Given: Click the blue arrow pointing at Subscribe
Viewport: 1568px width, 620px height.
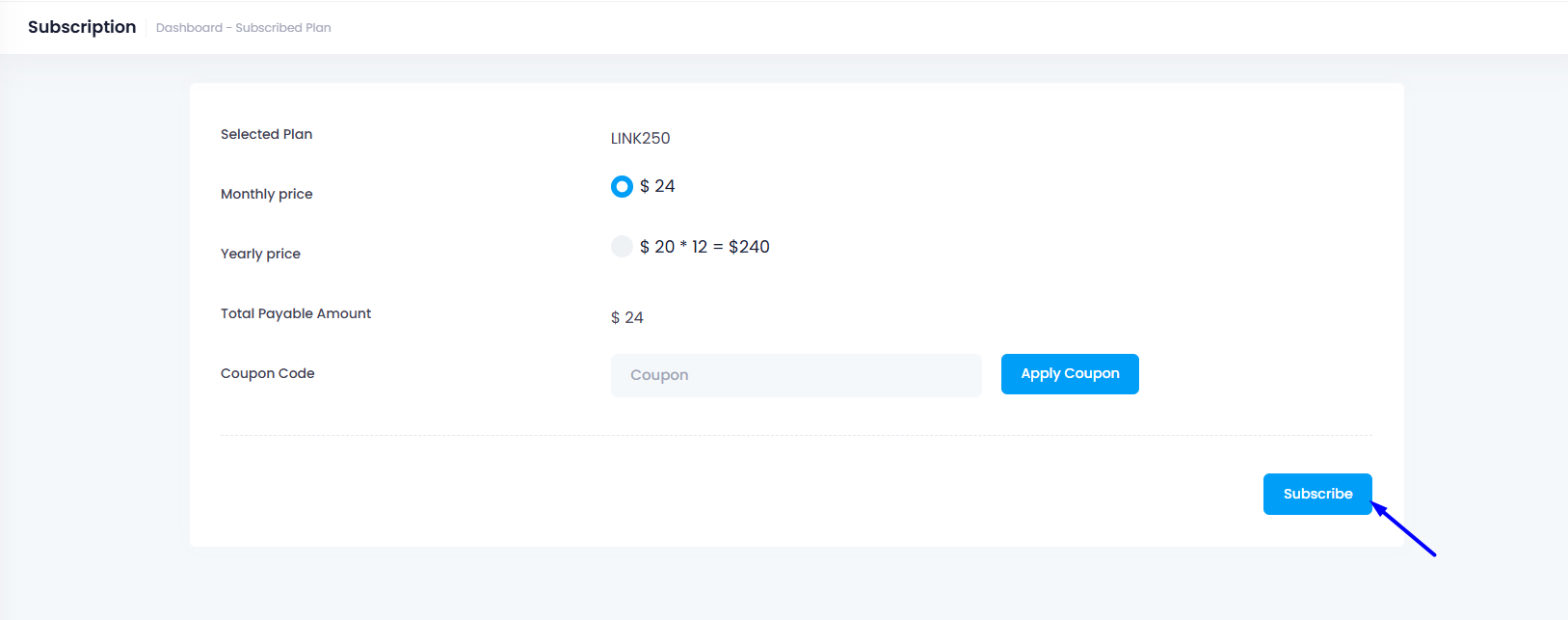Looking at the screenshot, I should tap(1405, 529).
